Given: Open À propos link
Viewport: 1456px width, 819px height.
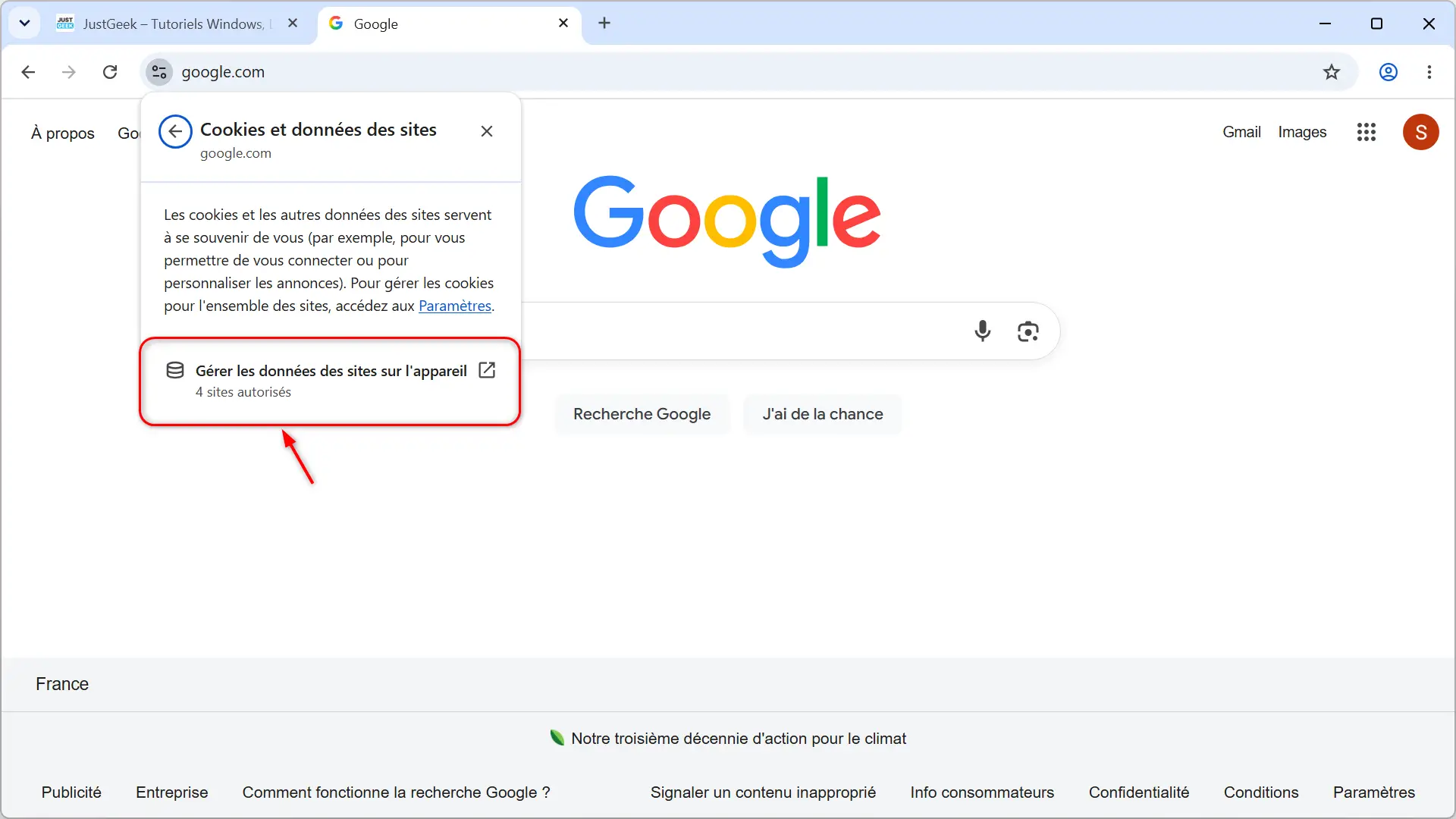Looking at the screenshot, I should pyautogui.click(x=63, y=133).
